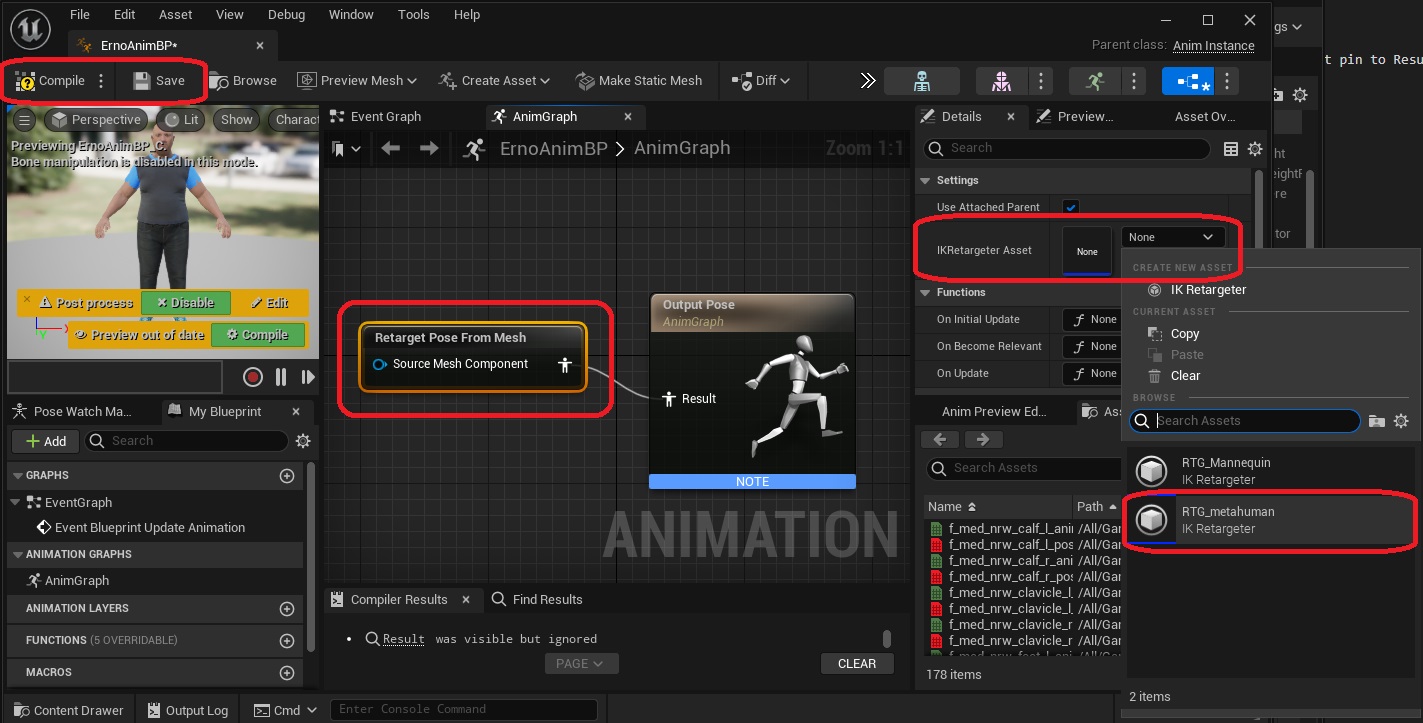Toggle Show options in viewport toolbar
This screenshot has height=723, width=1423.
click(237, 120)
